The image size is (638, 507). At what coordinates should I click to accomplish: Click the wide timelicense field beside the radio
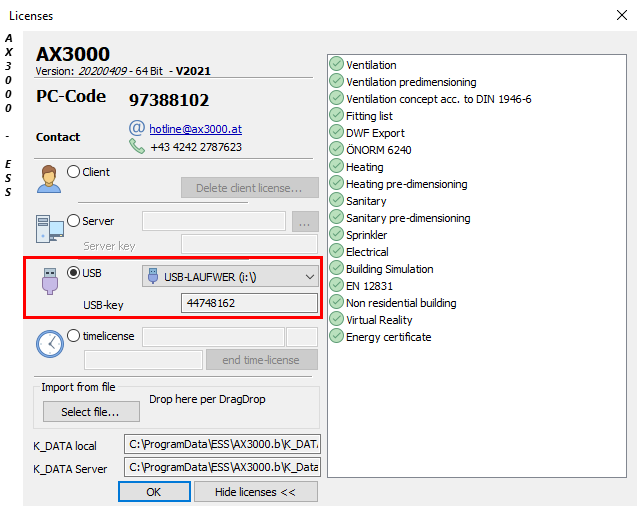[213, 337]
